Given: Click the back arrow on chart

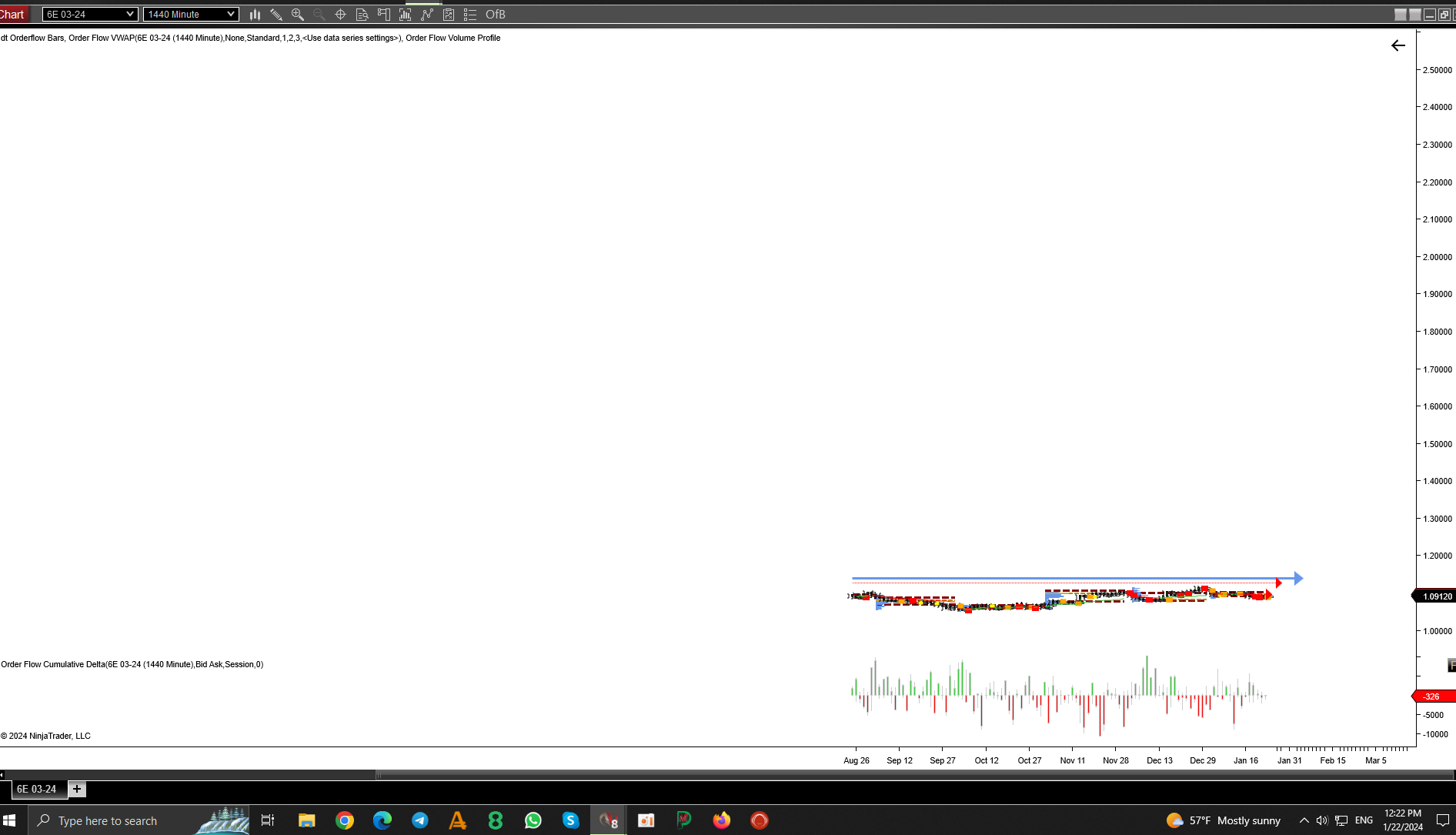Looking at the screenshot, I should pos(1398,46).
